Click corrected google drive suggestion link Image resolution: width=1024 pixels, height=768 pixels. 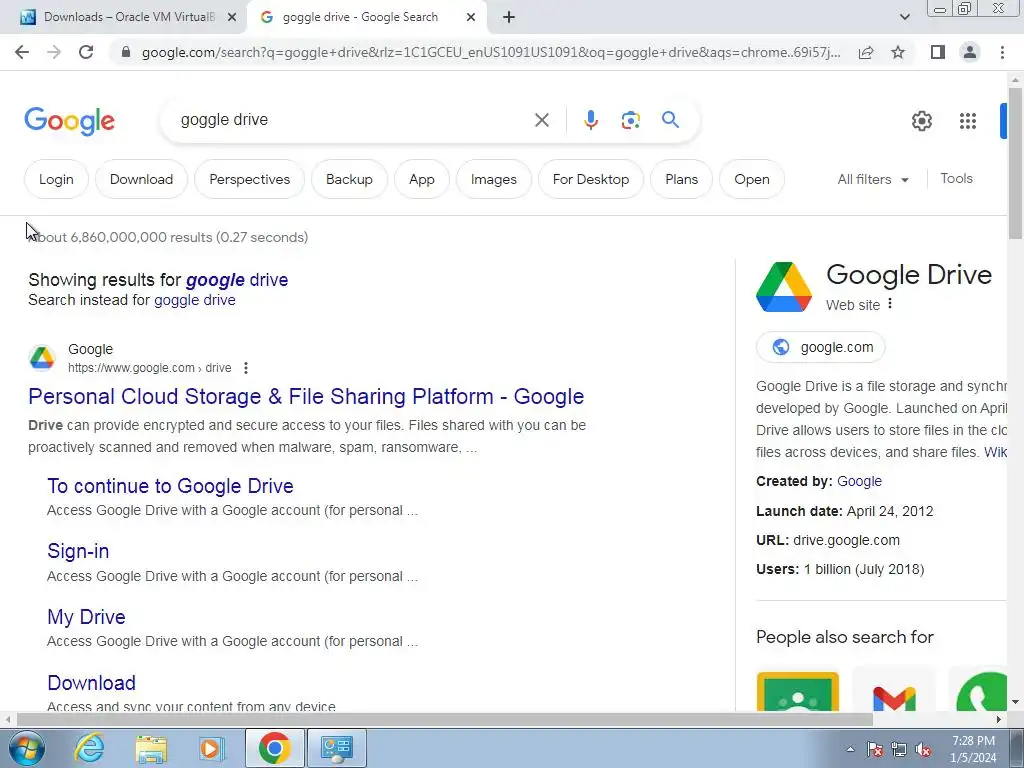coord(237,280)
